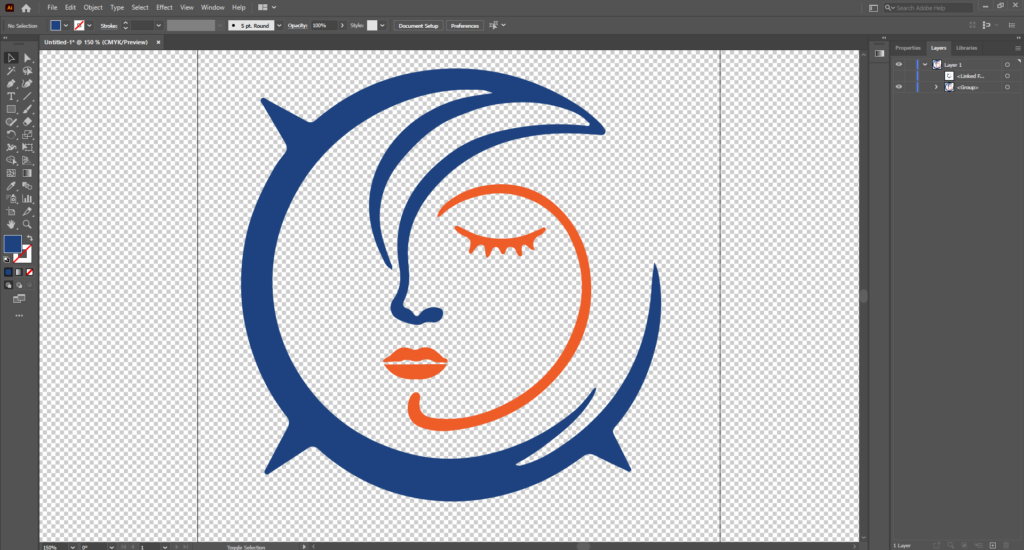1024x550 pixels.
Task: Select the Slice tool
Action: pos(27,212)
